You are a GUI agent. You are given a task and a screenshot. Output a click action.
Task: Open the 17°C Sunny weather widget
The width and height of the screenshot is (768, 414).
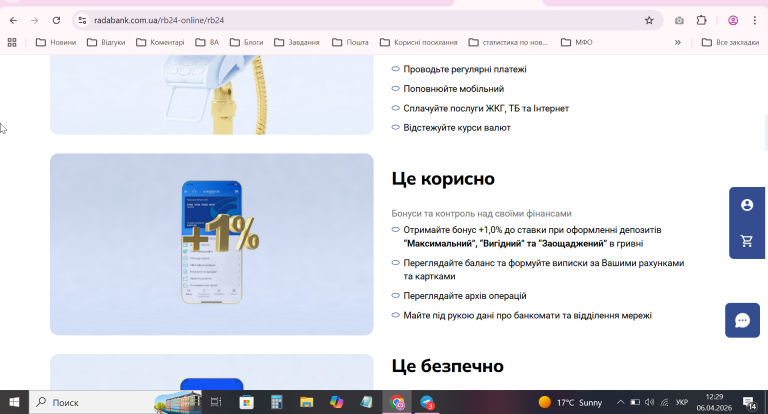570,402
